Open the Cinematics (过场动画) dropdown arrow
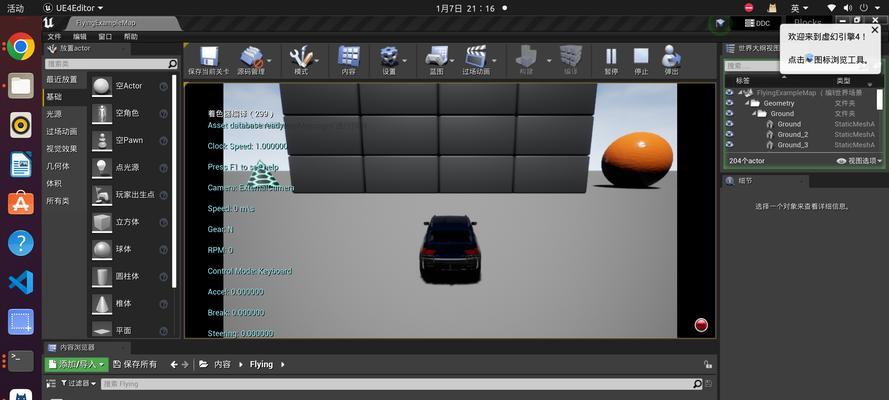Image resolution: width=889 pixels, height=400 pixels. click(494, 60)
